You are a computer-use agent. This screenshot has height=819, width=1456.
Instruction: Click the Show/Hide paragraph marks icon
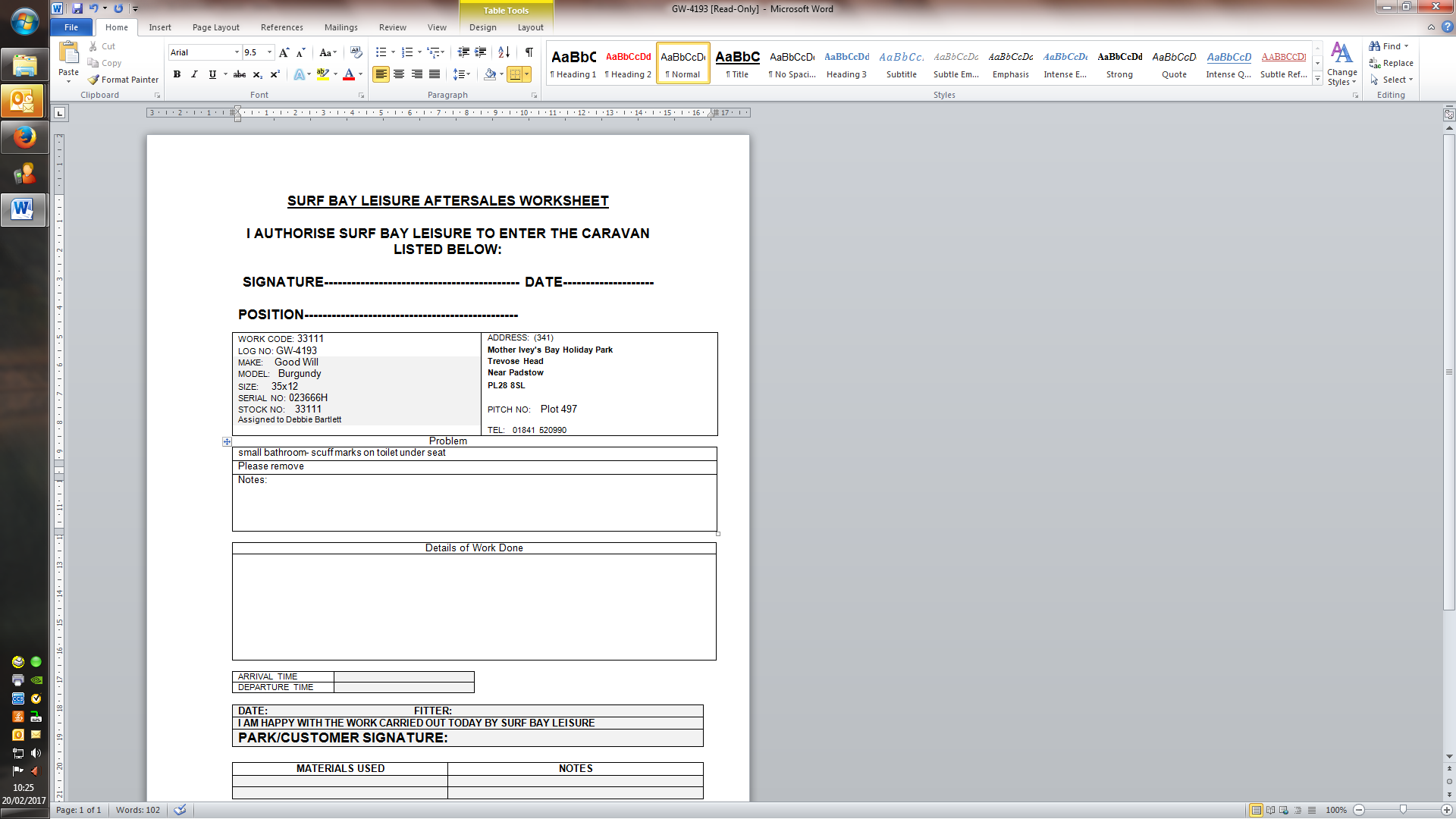(529, 52)
